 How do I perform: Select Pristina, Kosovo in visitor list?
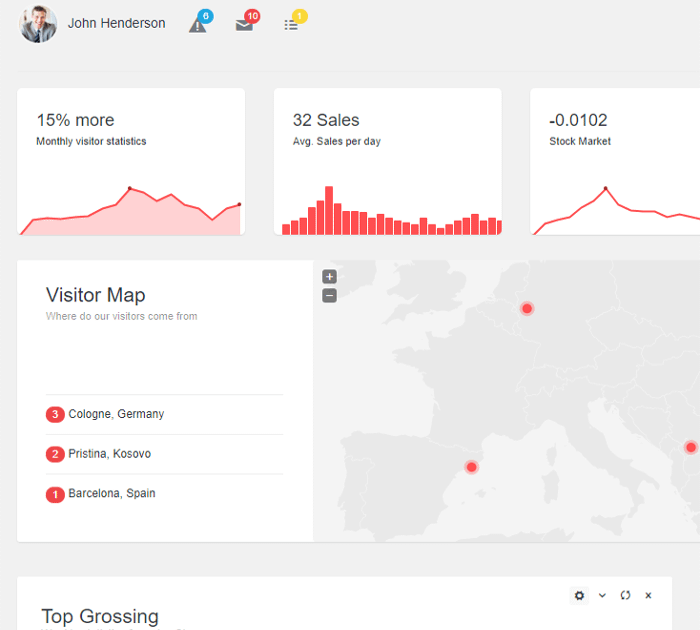coord(109,454)
